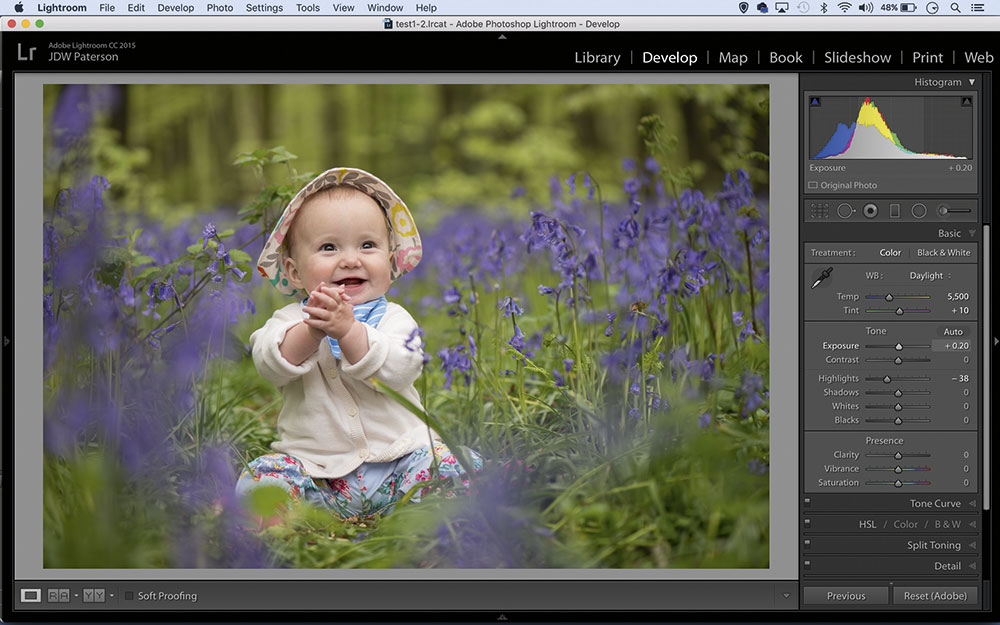Switch to Loupe view in the toolbar

(x=31, y=595)
